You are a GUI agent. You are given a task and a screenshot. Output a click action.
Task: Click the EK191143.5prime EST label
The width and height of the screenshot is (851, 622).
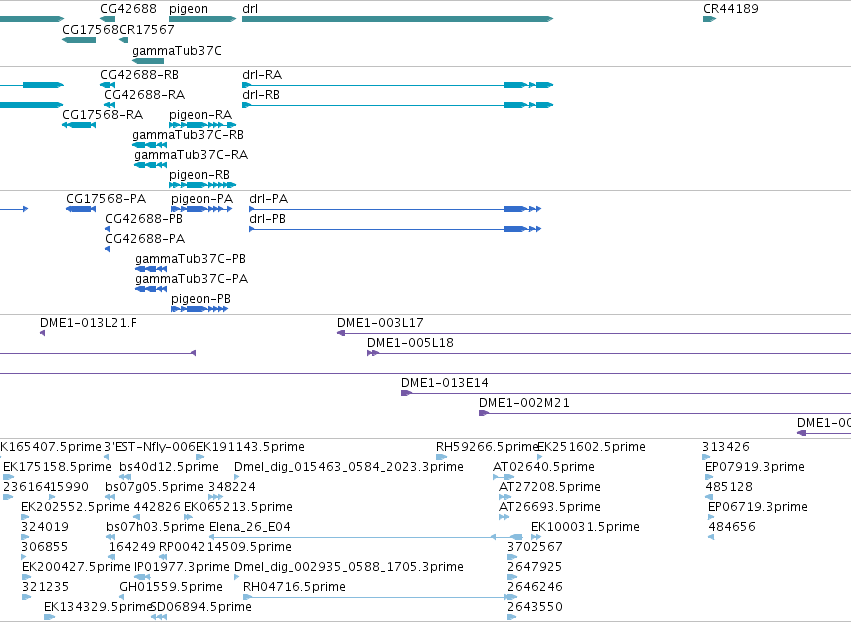[x=250, y=447]
